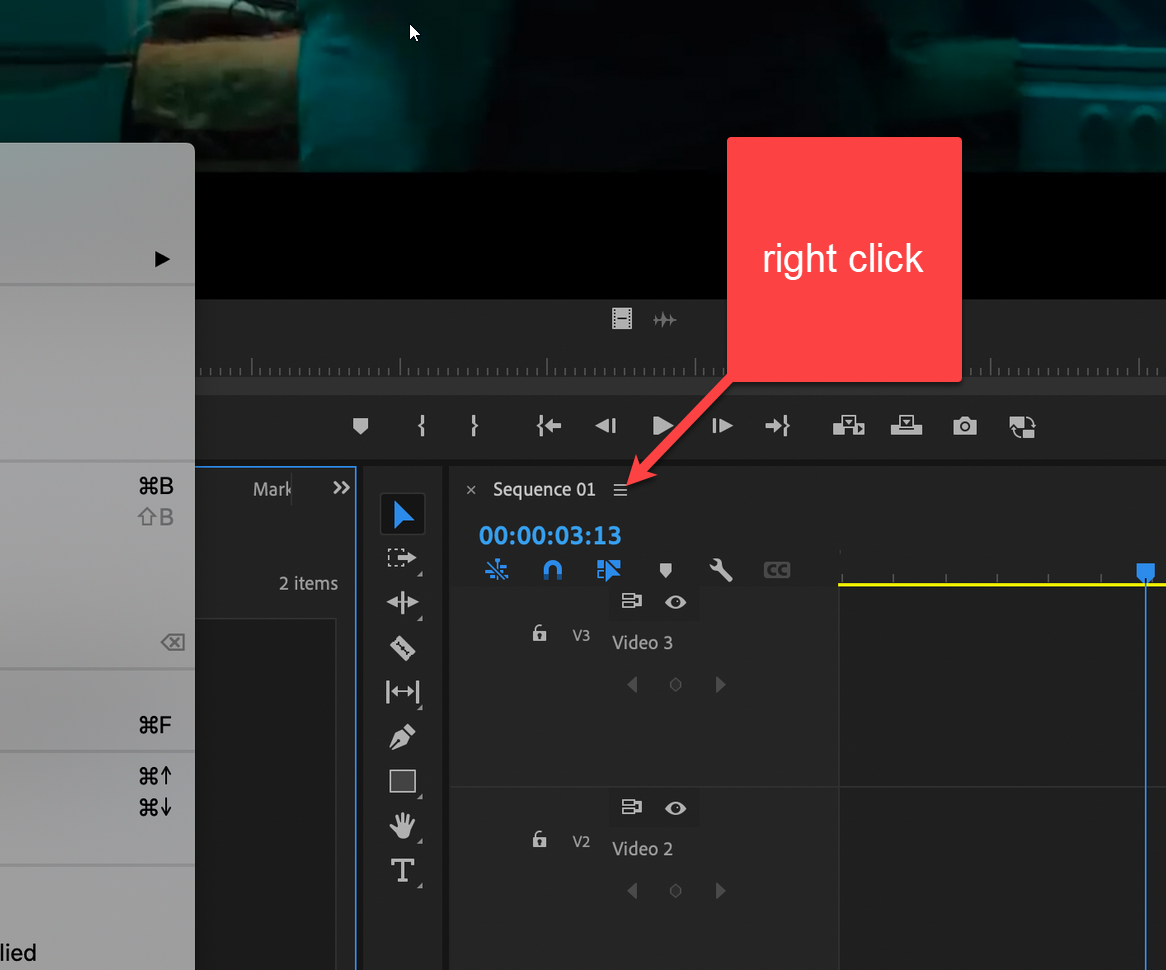
Task: Open the Sequence 01 panel hamburger menu
Action: (621, 490)
